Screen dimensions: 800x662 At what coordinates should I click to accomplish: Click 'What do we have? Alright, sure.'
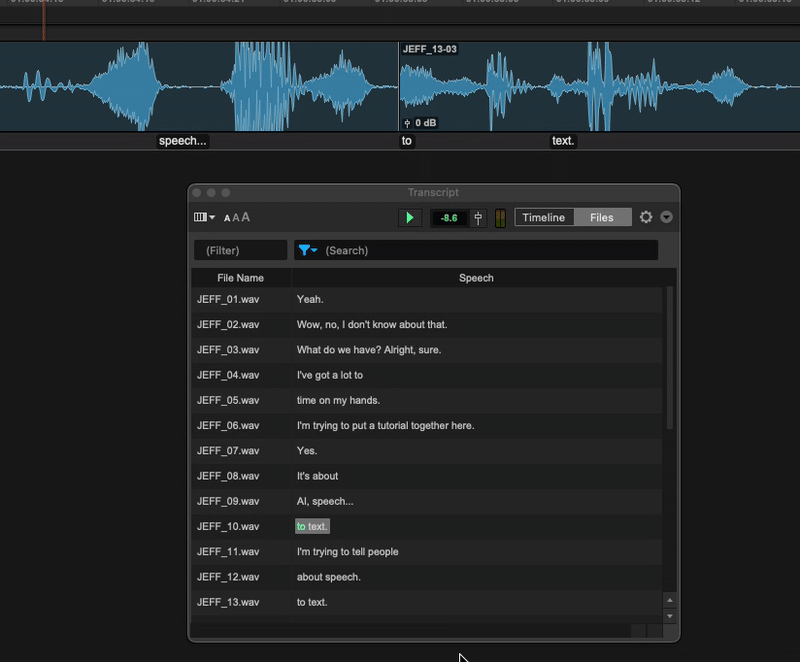coord(369,350)
